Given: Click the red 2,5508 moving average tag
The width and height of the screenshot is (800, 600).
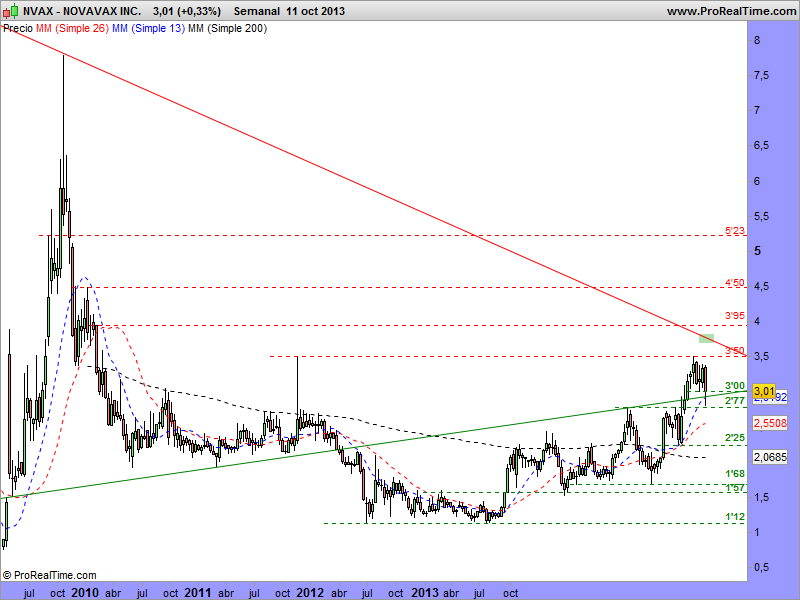Looking at the screenshot, I should pyautogui.click(x=770, y=423).
